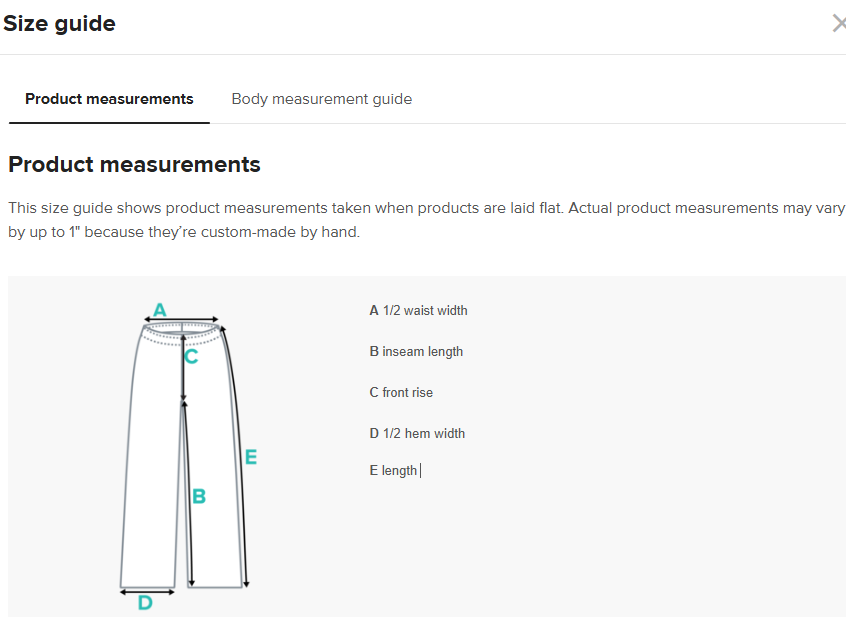Click the 'C front rise' legend entry
Viewport: 846px width, 617px height.
[401, 392]
